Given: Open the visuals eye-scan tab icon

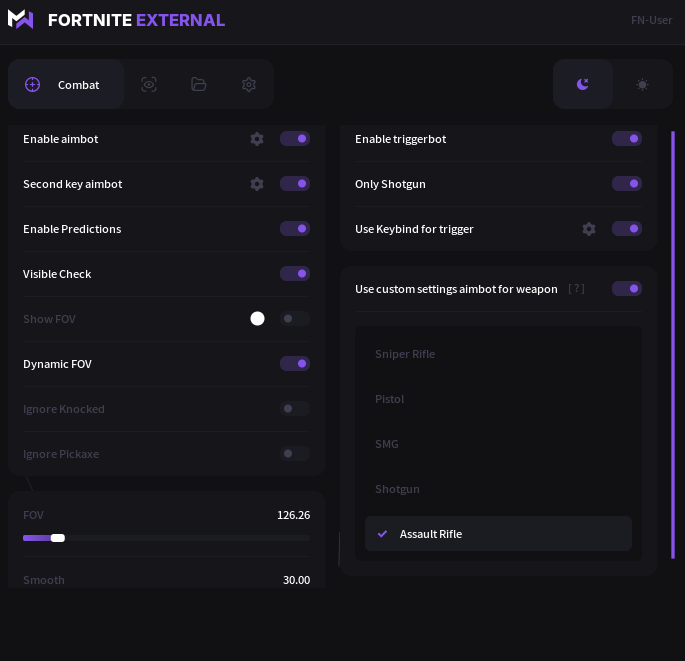Looking at the screenshot, I should pos(149,84).
